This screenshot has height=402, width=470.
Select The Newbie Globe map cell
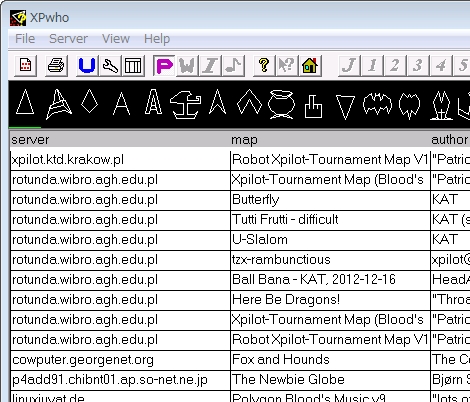(330, 380)
